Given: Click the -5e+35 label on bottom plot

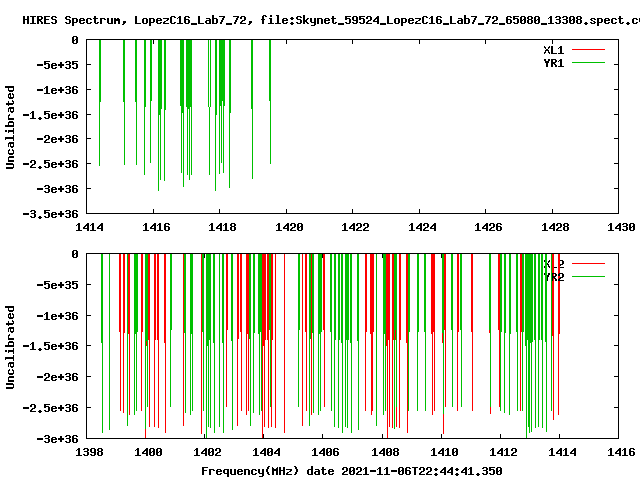Looking at the screenshot, I should pos(57,284).
